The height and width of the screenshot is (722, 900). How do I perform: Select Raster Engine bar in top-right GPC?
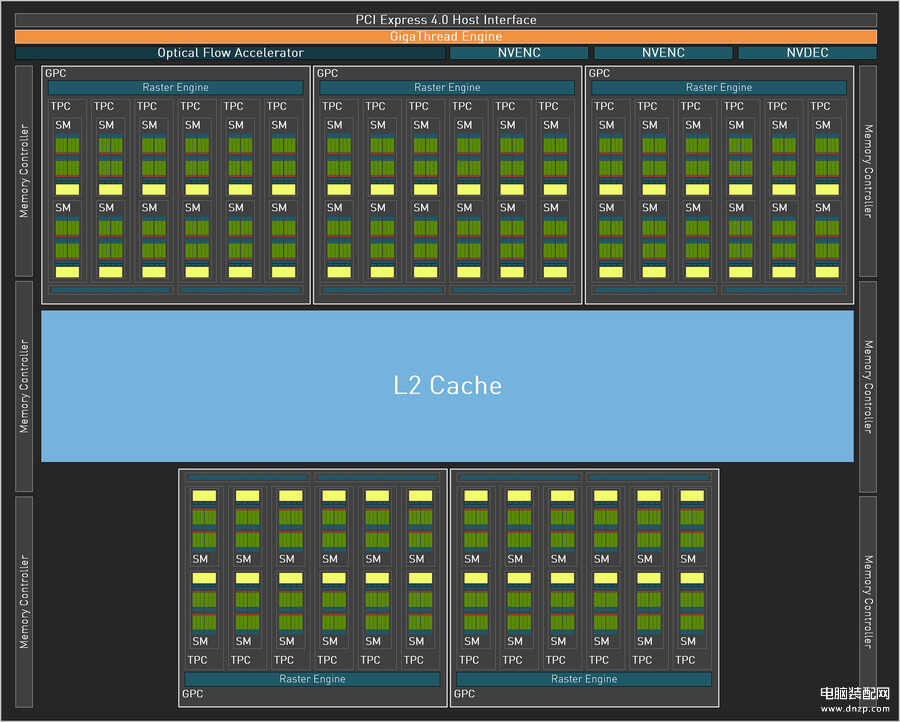(x=719, y=87)
